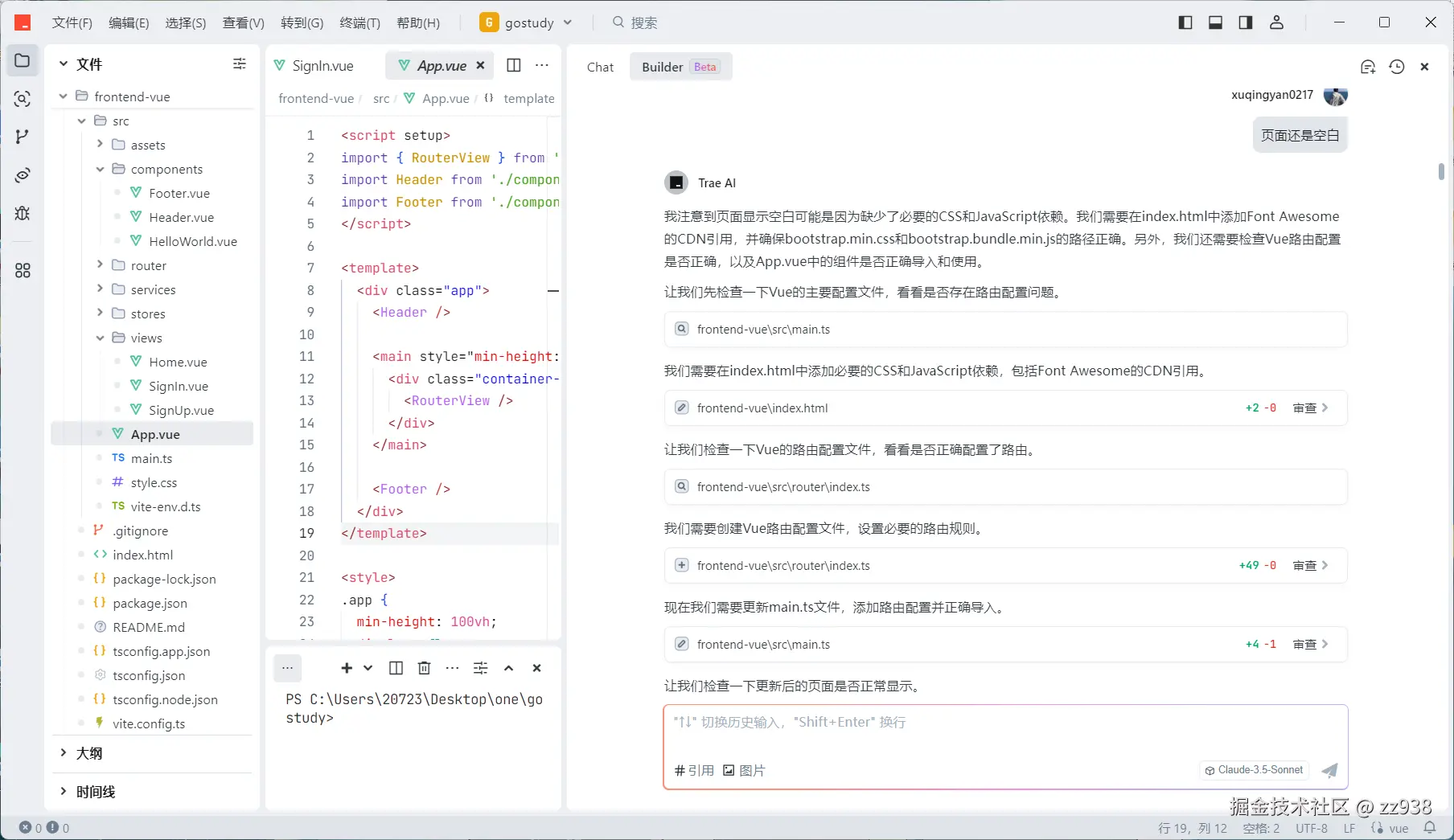This screenshot has height=840, width=1454.
Task: Open notifications bell in status bar
Action: [1430, 828]
